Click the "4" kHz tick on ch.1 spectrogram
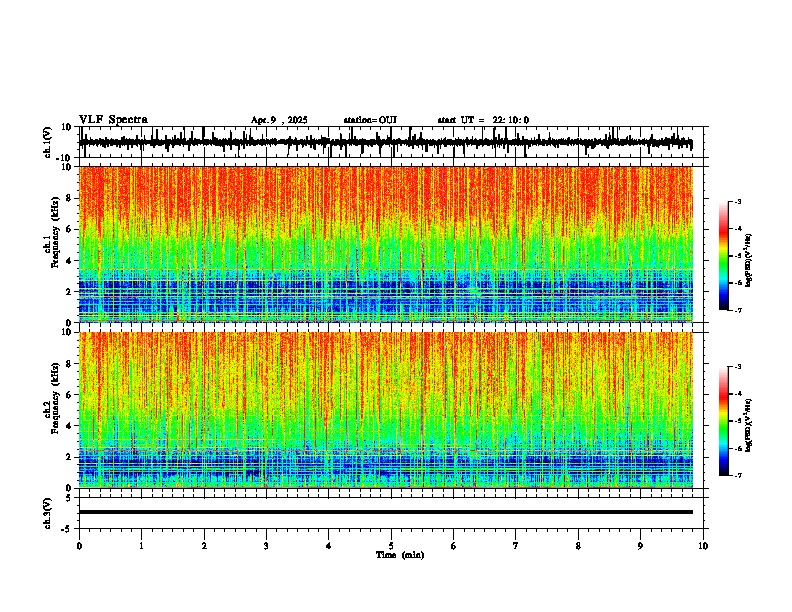 [x=69, y=261]
